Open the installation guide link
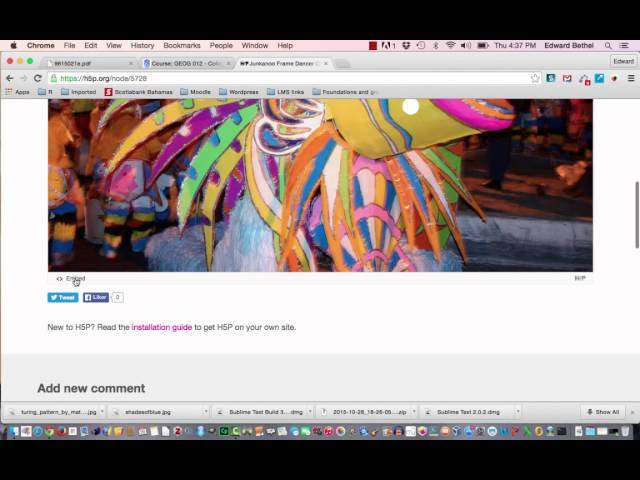 coord(162,327)
